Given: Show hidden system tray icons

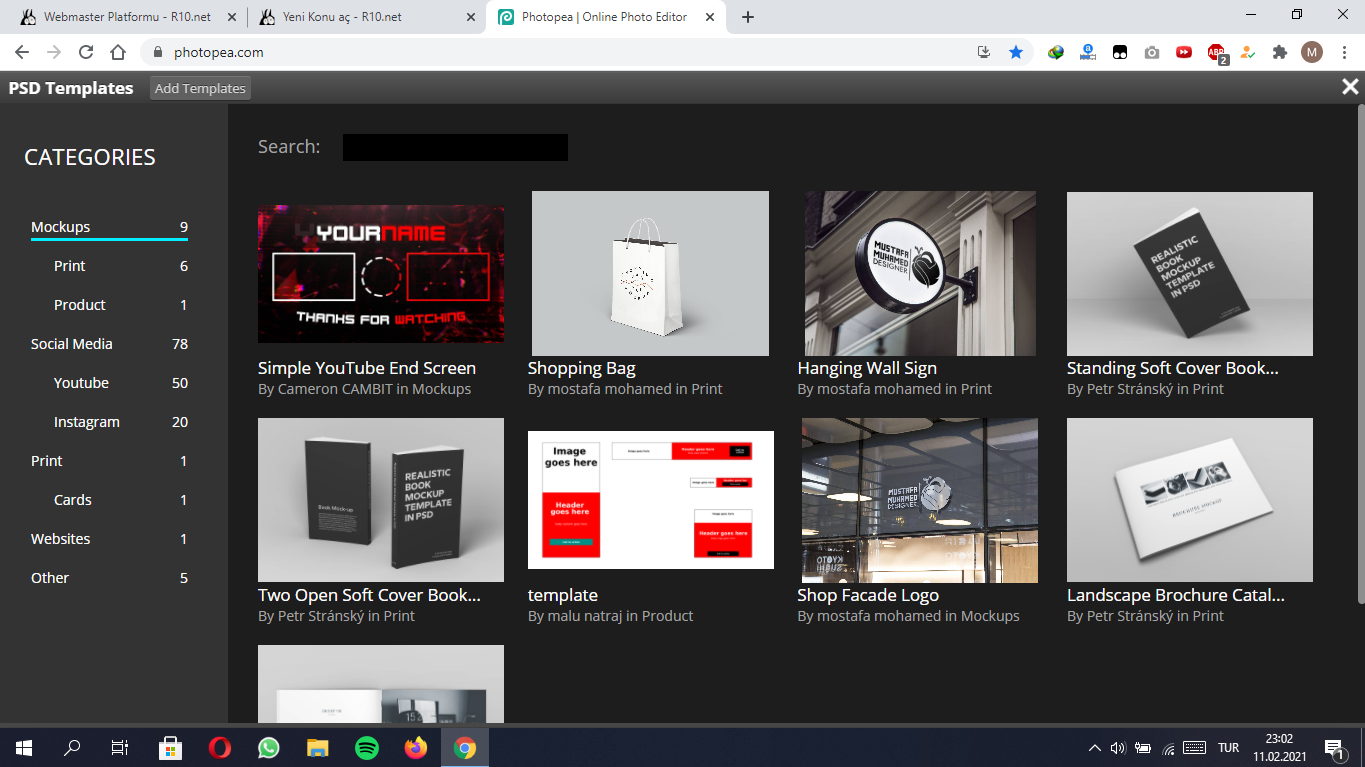Looking at the screenshot, I should tap(1095, 748).
